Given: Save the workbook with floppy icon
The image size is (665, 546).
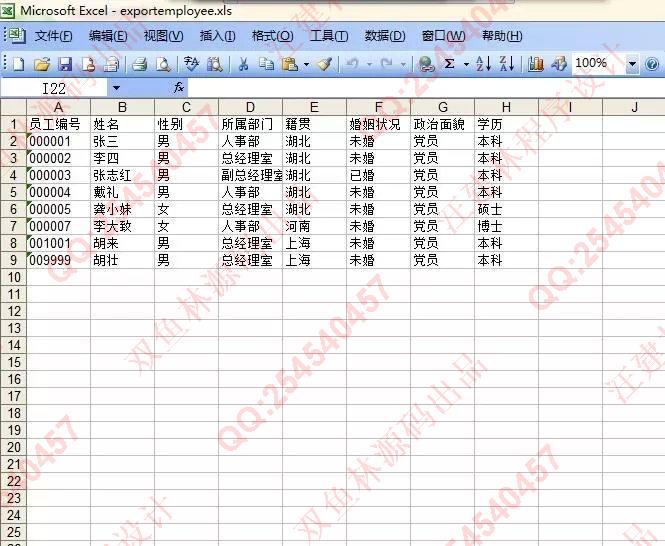Looking at the screenshot, I should point(65,64).
